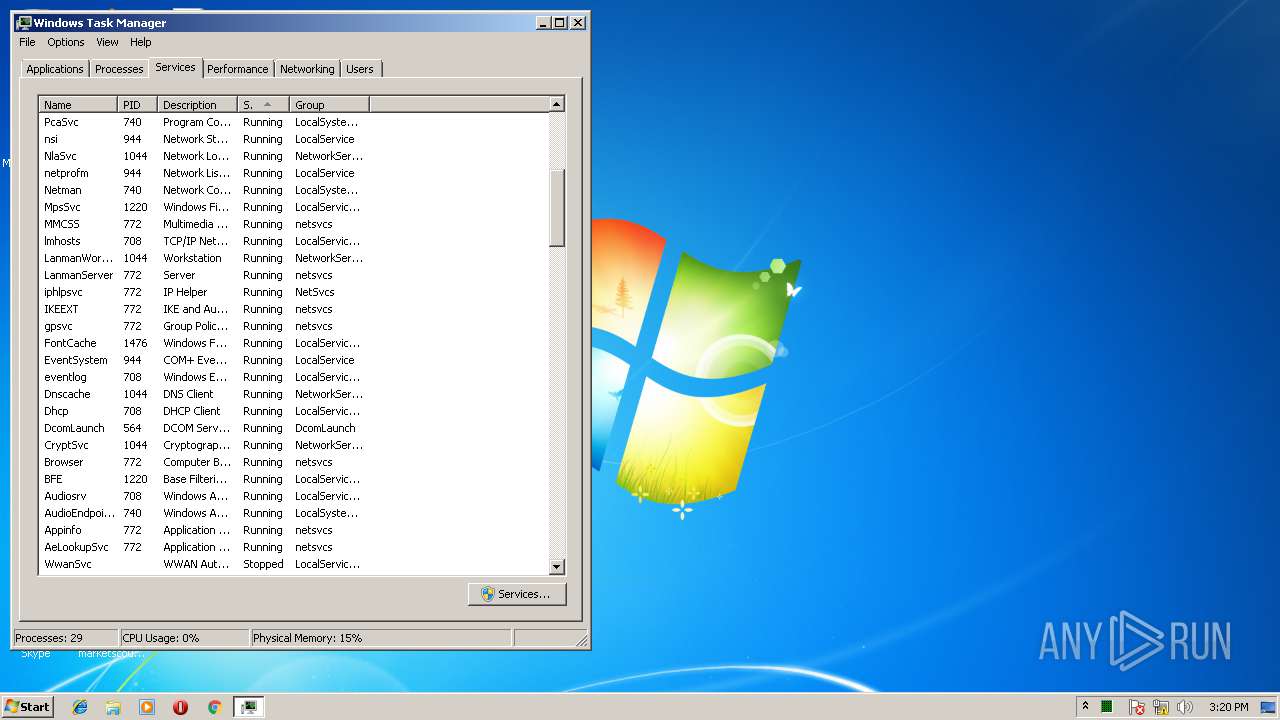Switch to the Processes tab

click(x=119, y=69)
